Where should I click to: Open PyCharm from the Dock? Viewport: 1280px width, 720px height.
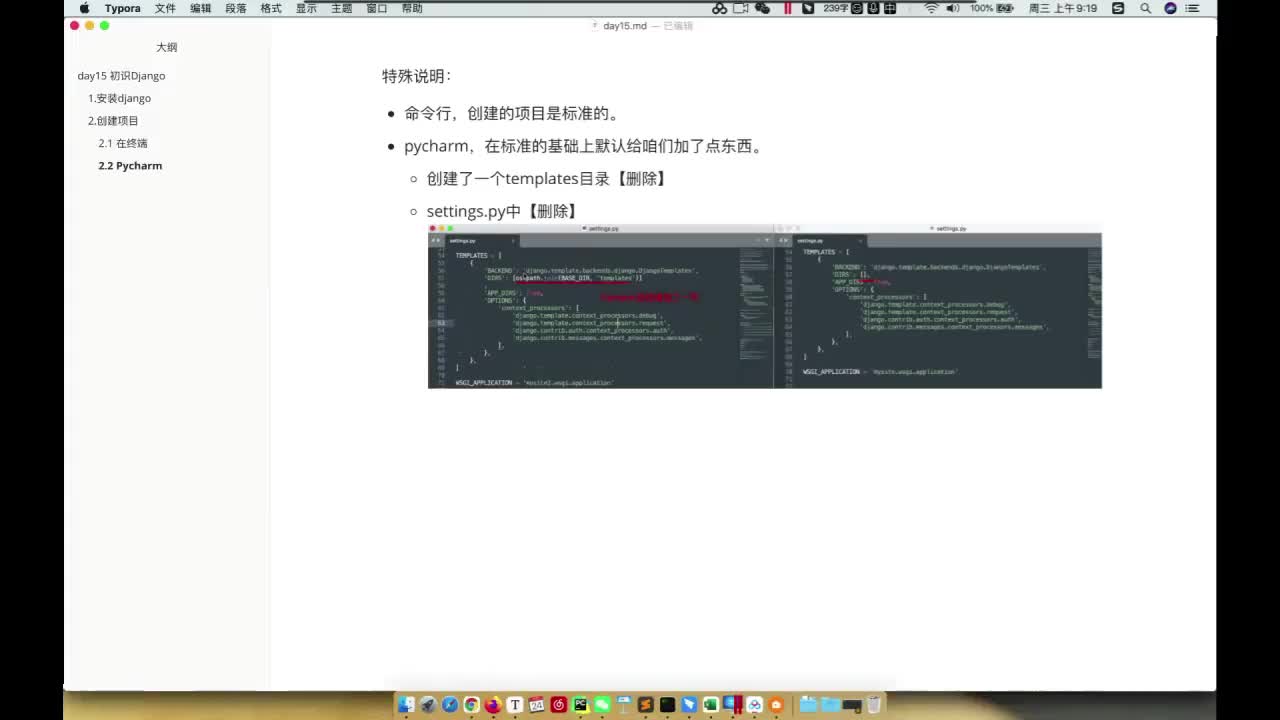point(580,705)
